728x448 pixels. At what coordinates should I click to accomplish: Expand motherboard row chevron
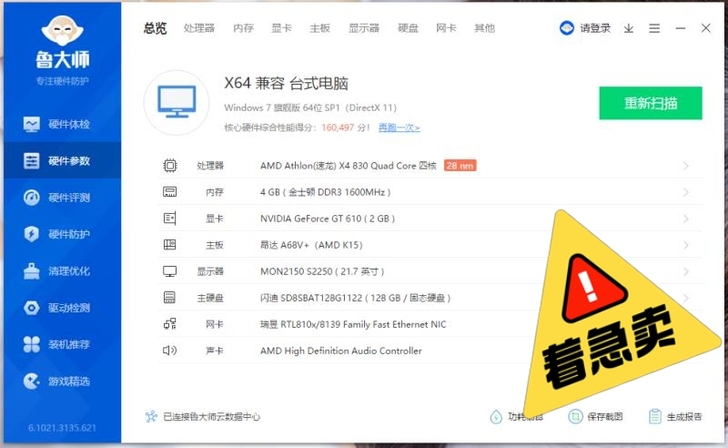click(686, 245)
